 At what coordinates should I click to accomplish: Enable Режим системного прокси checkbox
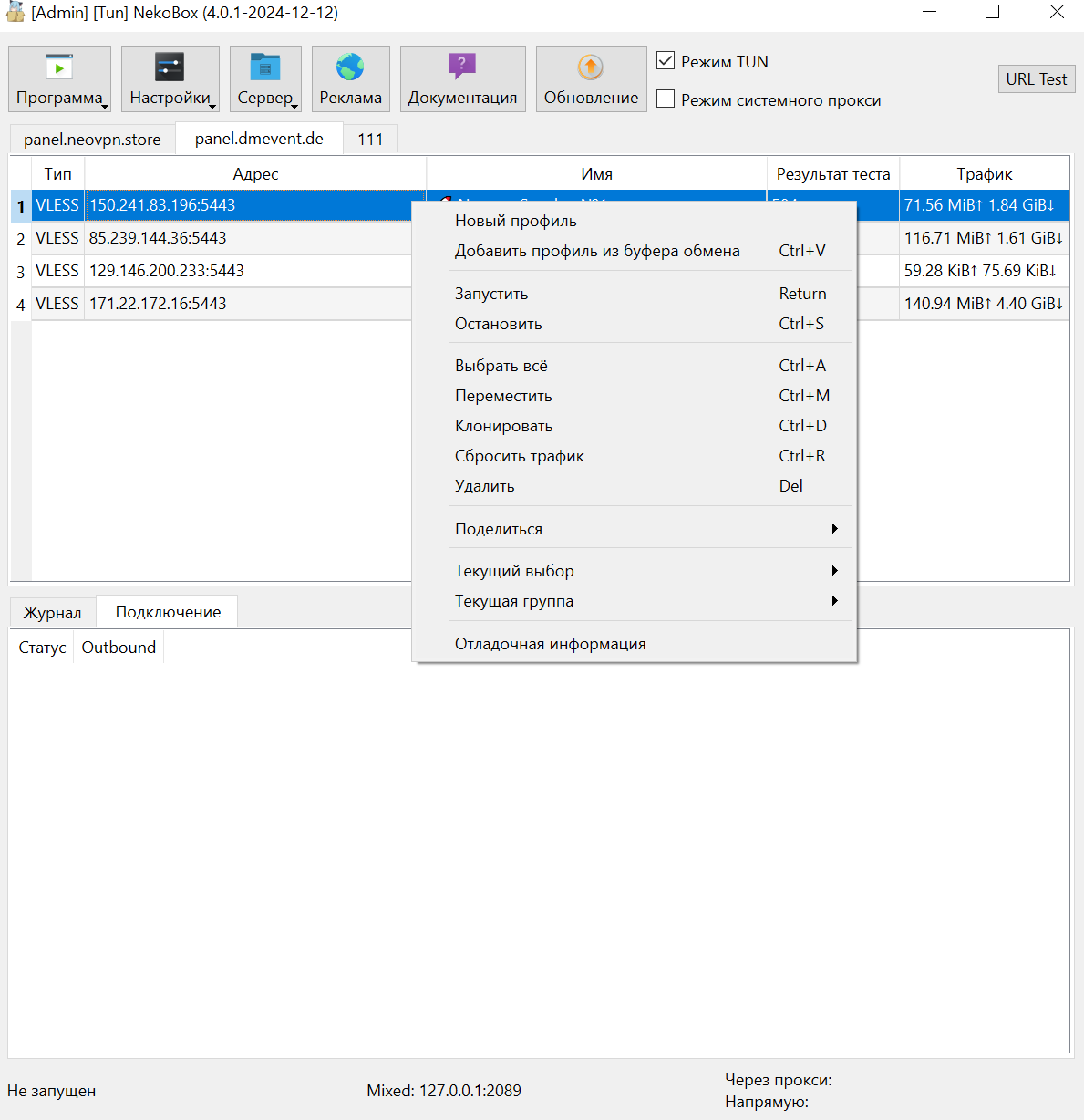pos(666,99)
